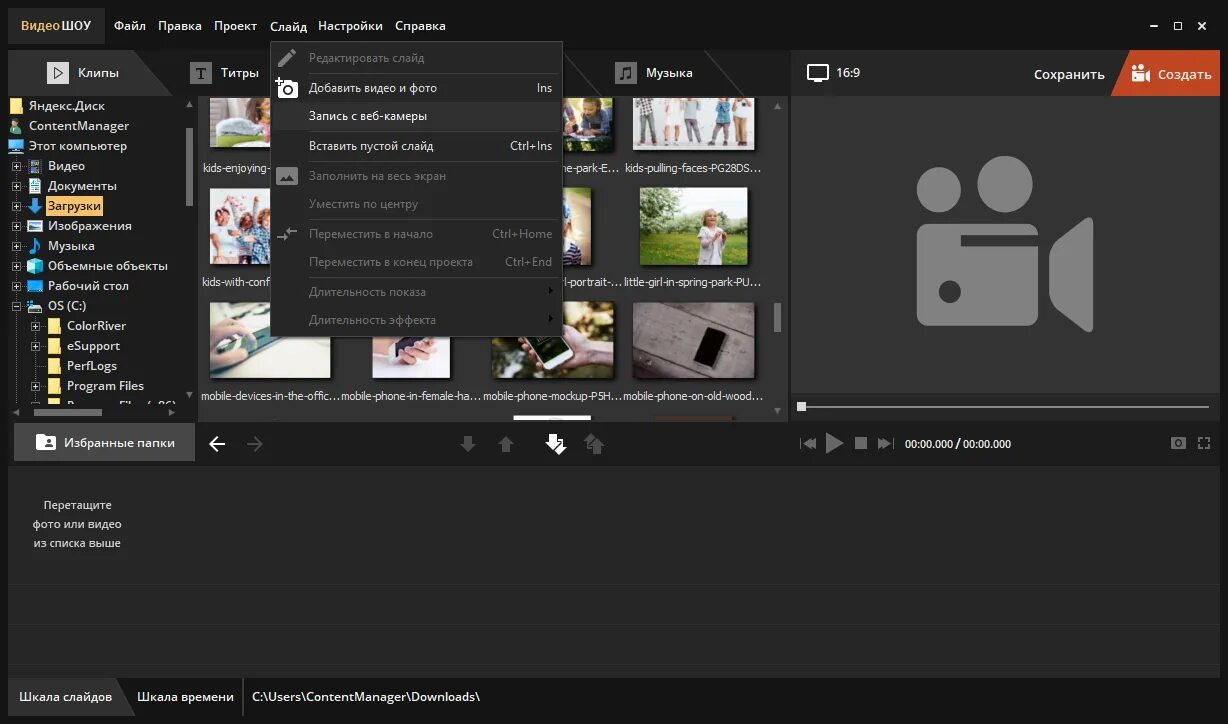The image size is (1228, 724).
Task: Click the remove-all-from-project icon
Action: pyautogui.click(x=595, y=444)
